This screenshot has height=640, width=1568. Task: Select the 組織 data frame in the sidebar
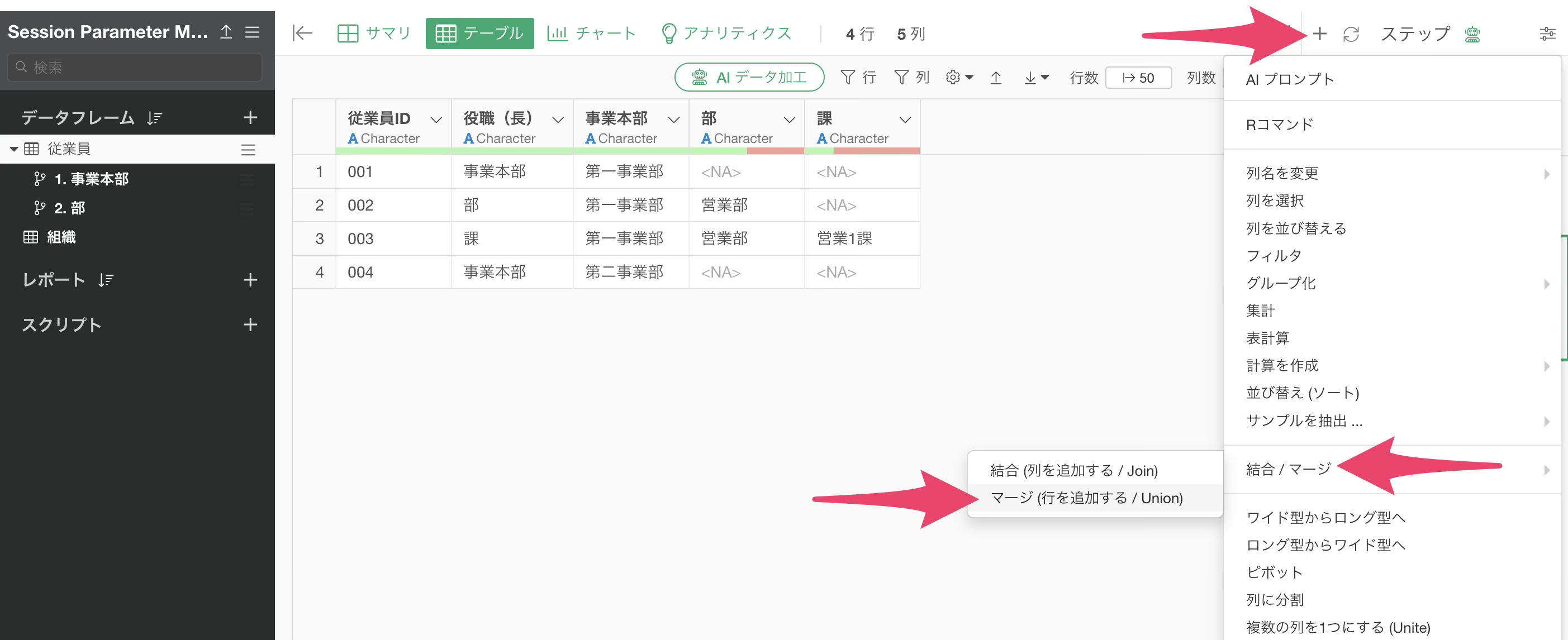click(61, 237)
